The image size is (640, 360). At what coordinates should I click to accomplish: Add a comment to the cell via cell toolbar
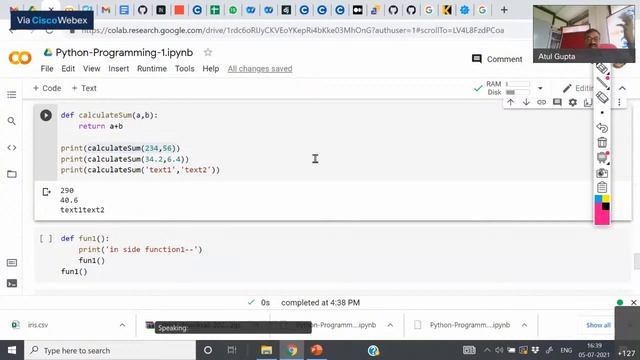coord(557,102)
